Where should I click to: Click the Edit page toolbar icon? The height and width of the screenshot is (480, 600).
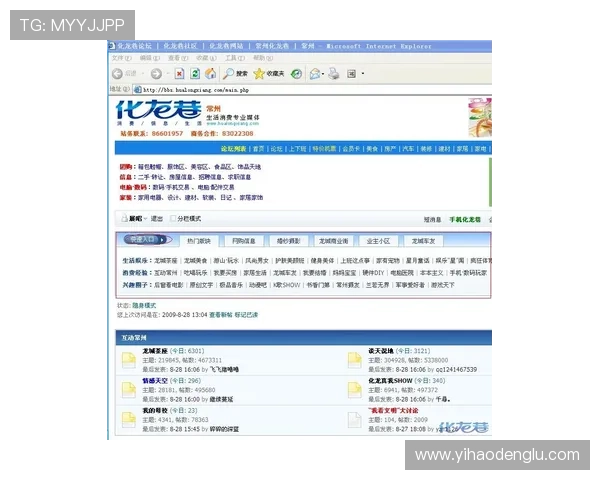(x=351, y=73)
